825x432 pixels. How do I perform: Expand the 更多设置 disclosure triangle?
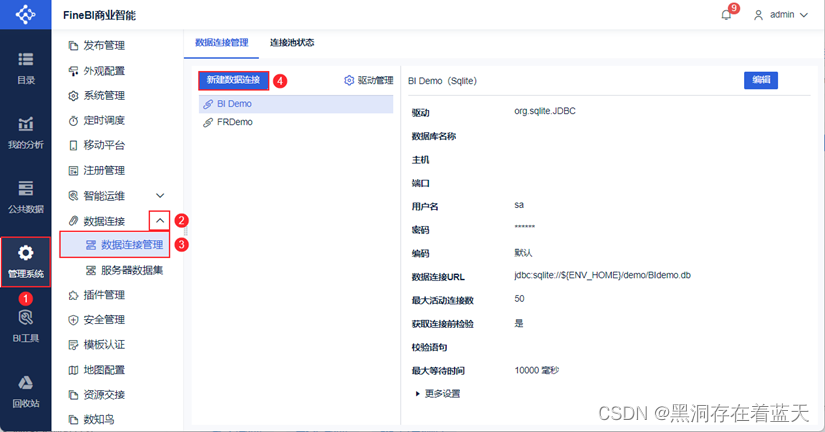tap(417, 394)
